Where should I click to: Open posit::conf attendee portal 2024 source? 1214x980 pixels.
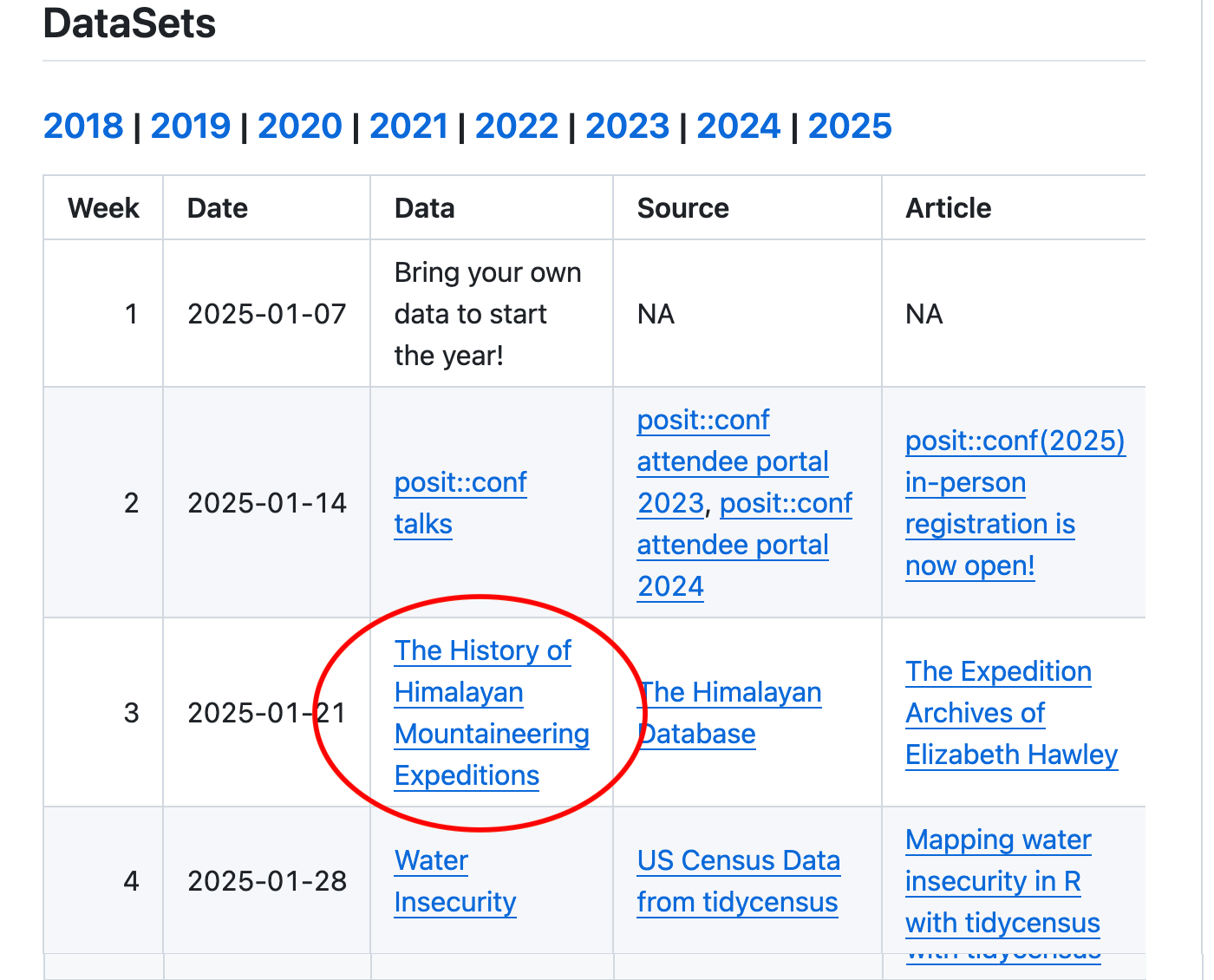732,546
